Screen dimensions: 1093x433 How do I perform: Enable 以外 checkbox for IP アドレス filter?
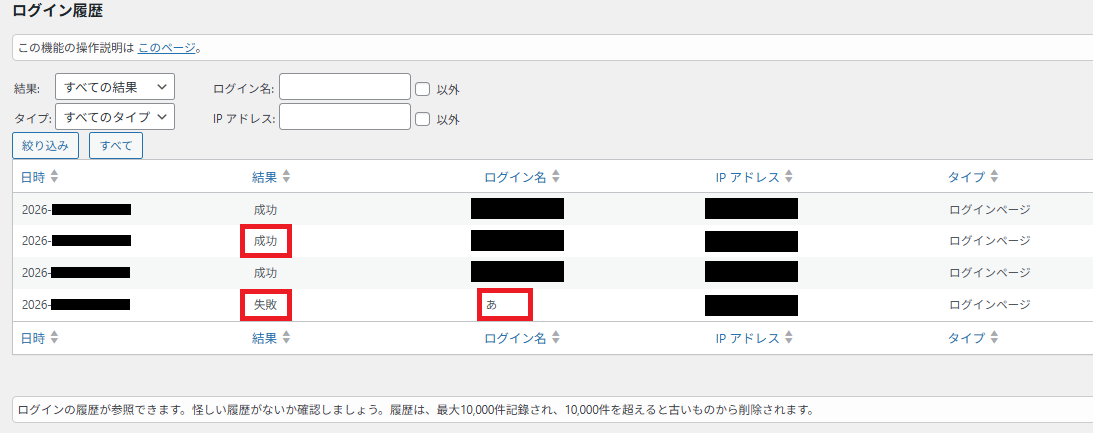pyautogui.click(x=422, y=118)
